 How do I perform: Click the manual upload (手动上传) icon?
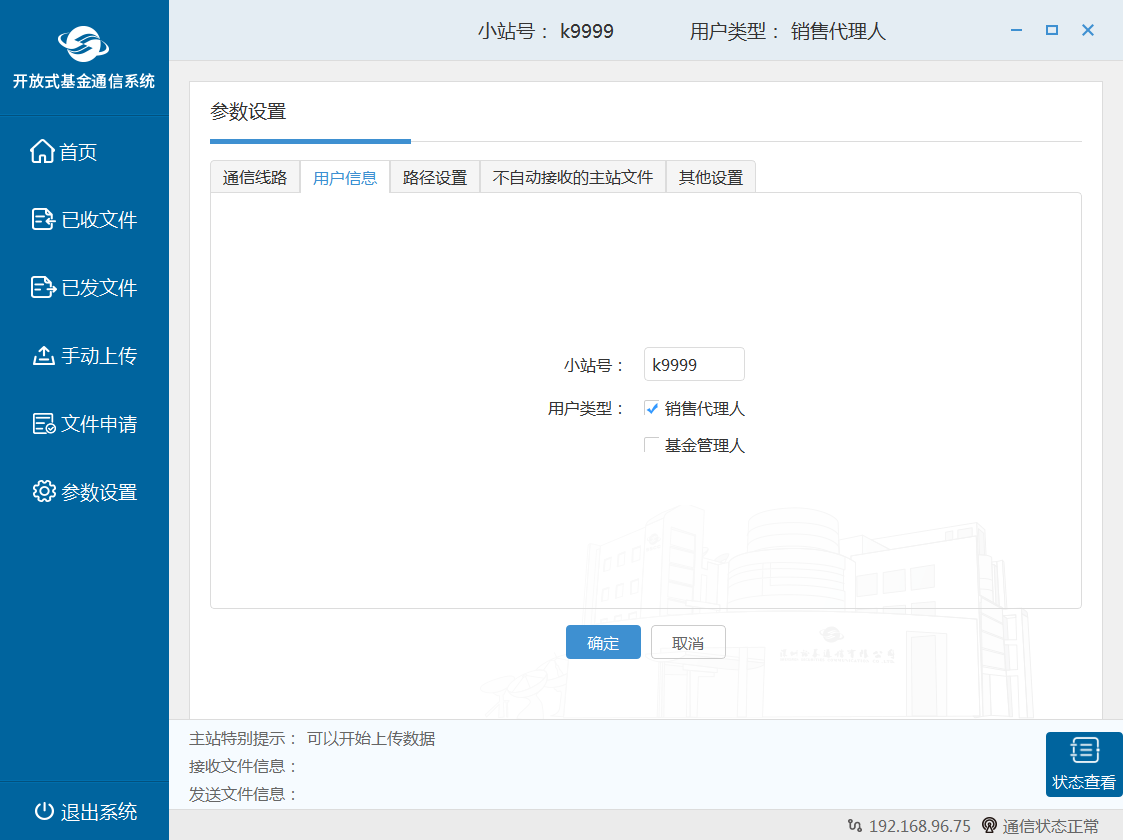[x=43, y=356]
